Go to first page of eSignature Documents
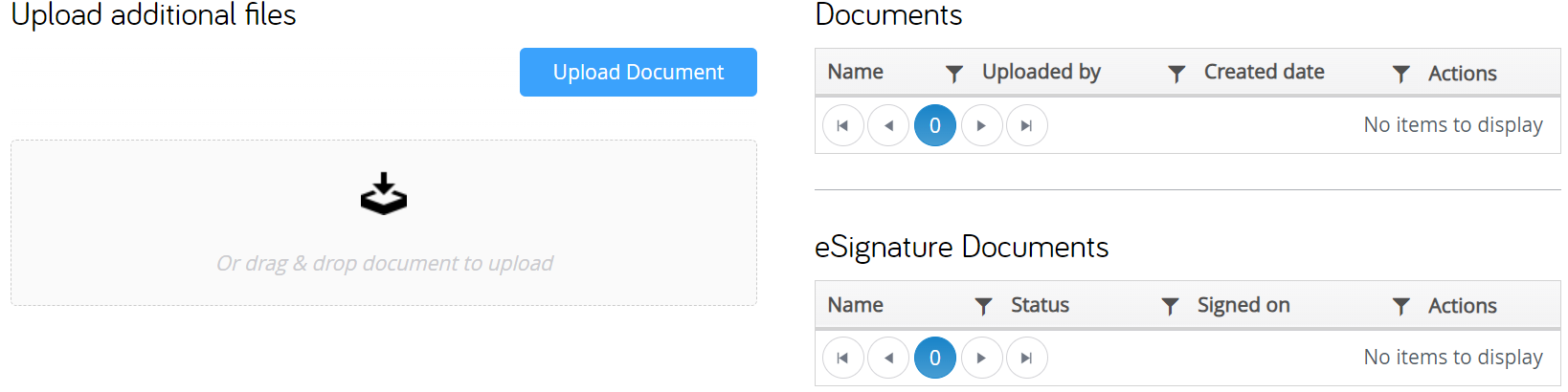1568x392 pixels. pos(842,358)
